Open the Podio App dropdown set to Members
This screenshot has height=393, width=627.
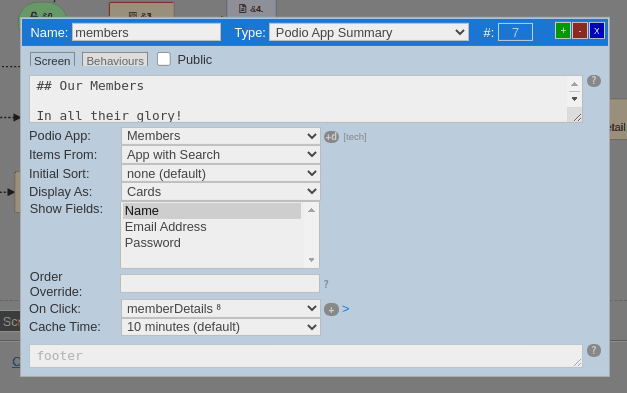(x=221, y=136)
